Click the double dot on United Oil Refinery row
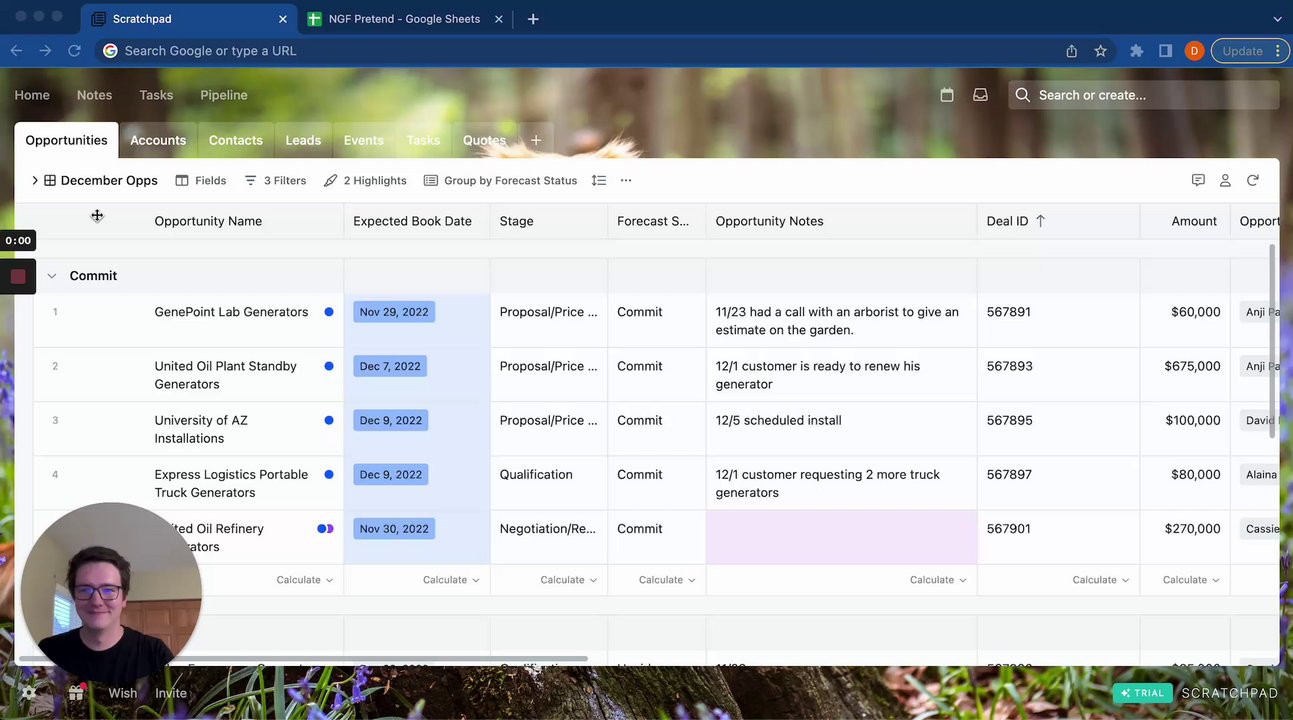 [x=325, y=528]
